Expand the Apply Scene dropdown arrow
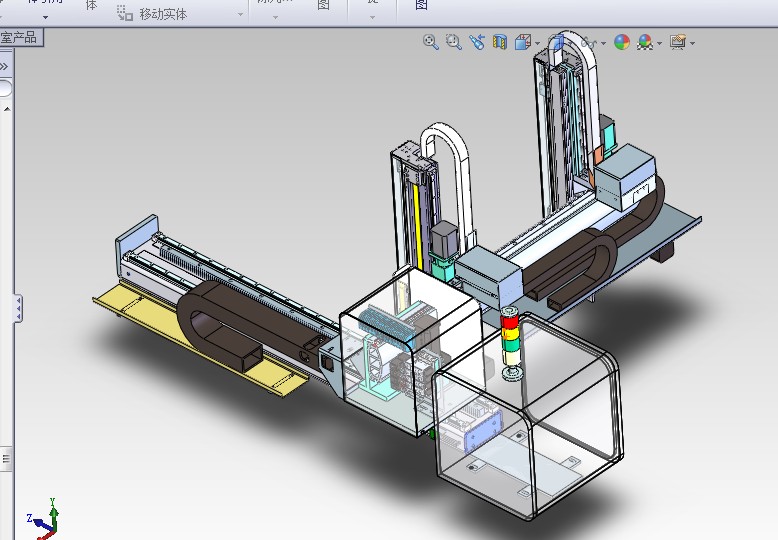This screenshot has width=778, height=540. click(x=659, y=44)
